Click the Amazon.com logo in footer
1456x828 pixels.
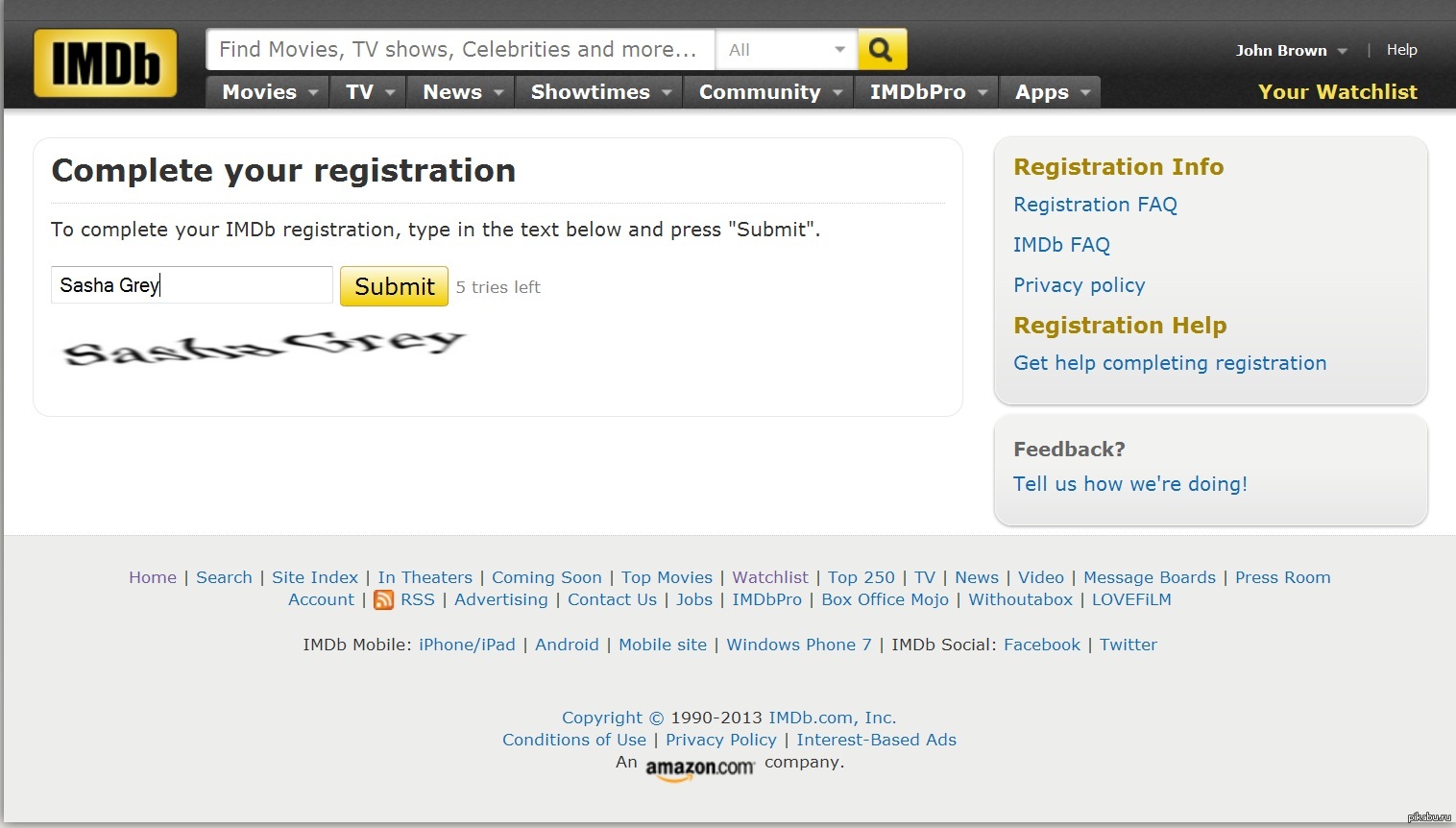[699, 767]
